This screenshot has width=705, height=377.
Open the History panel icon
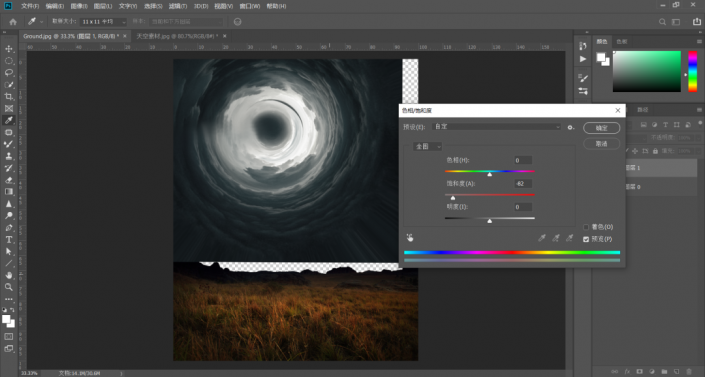[583, 46]
